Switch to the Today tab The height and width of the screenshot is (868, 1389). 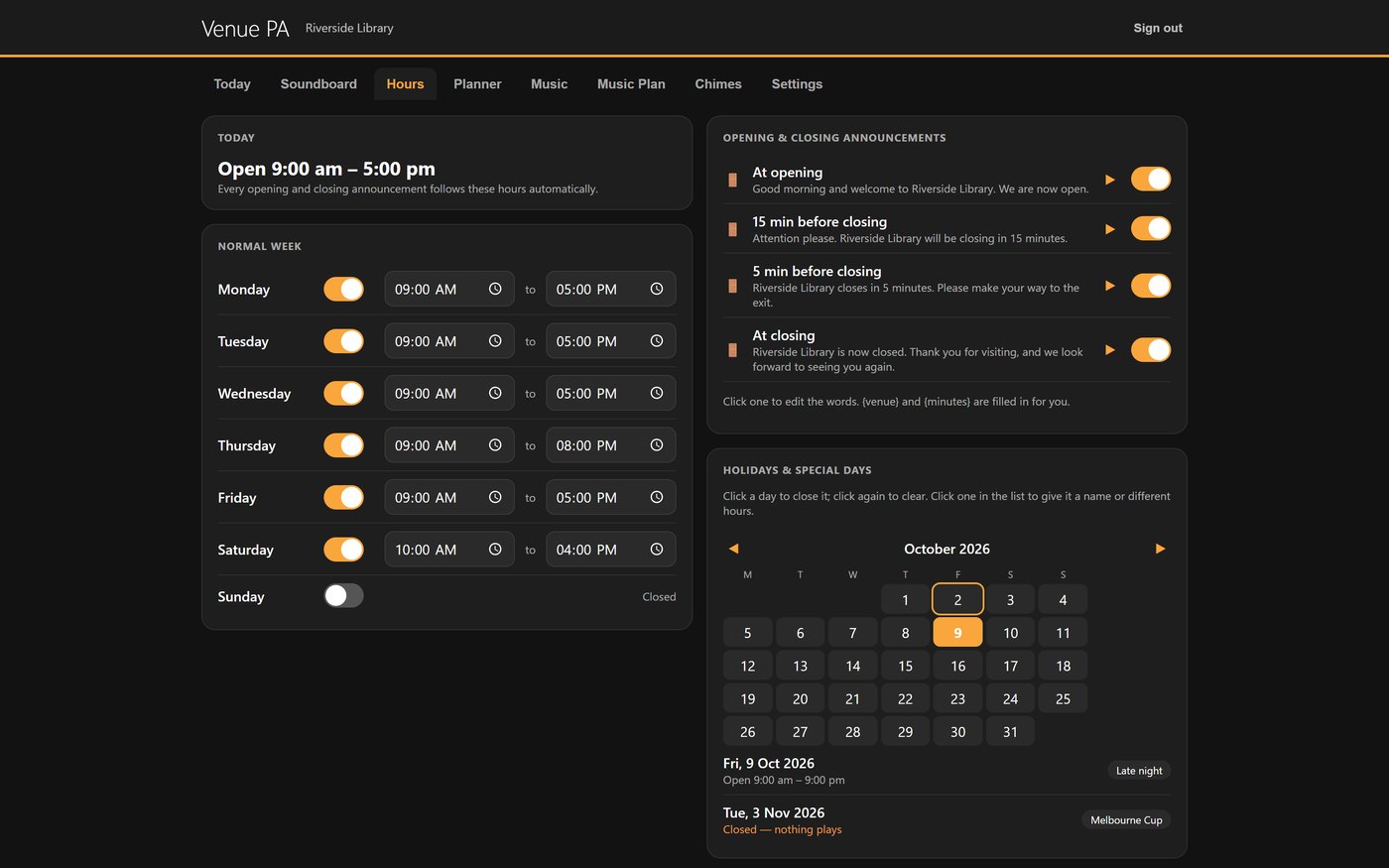[232, 84]
